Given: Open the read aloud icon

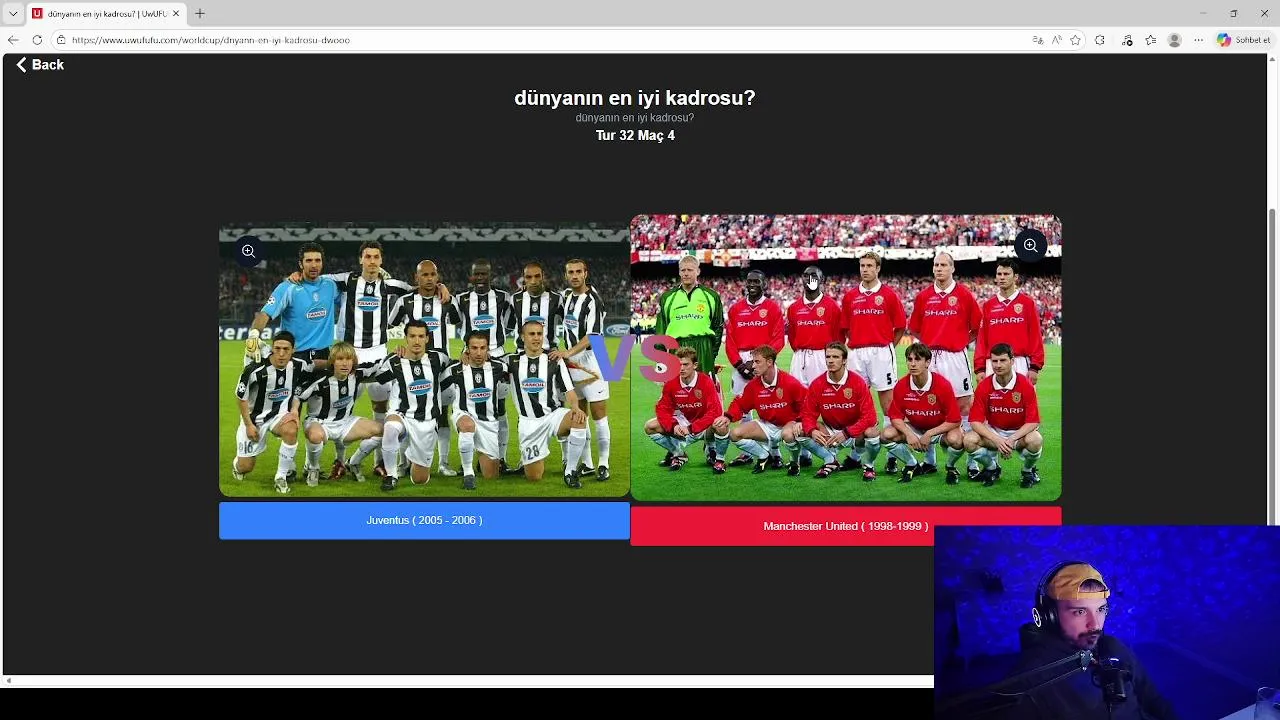Looking at the screenshot, I should pos(1057,40).
